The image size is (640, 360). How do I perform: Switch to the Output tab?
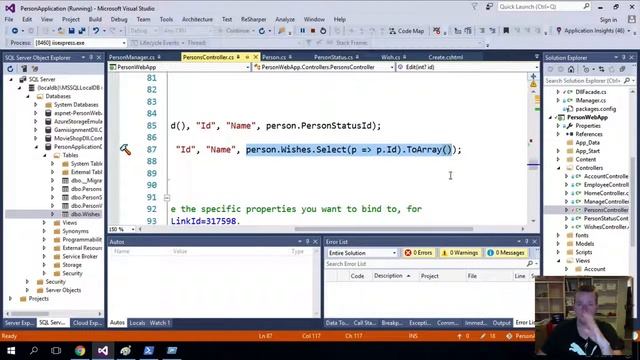501,323
